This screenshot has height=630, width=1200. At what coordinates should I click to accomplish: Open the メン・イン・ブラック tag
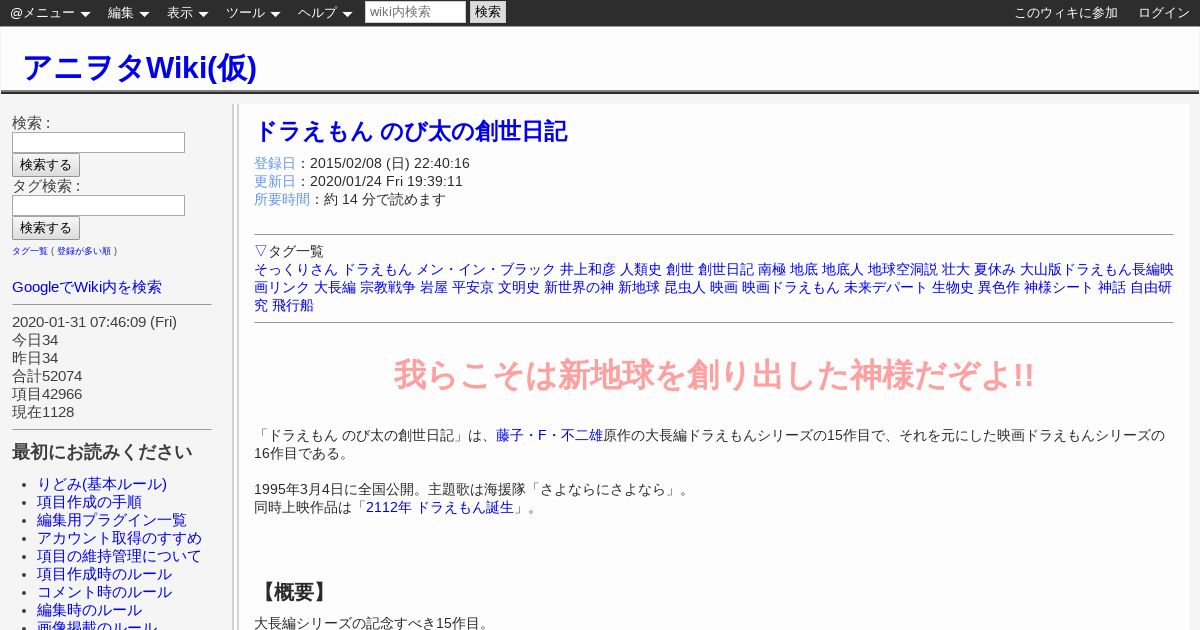click(486, 270)
